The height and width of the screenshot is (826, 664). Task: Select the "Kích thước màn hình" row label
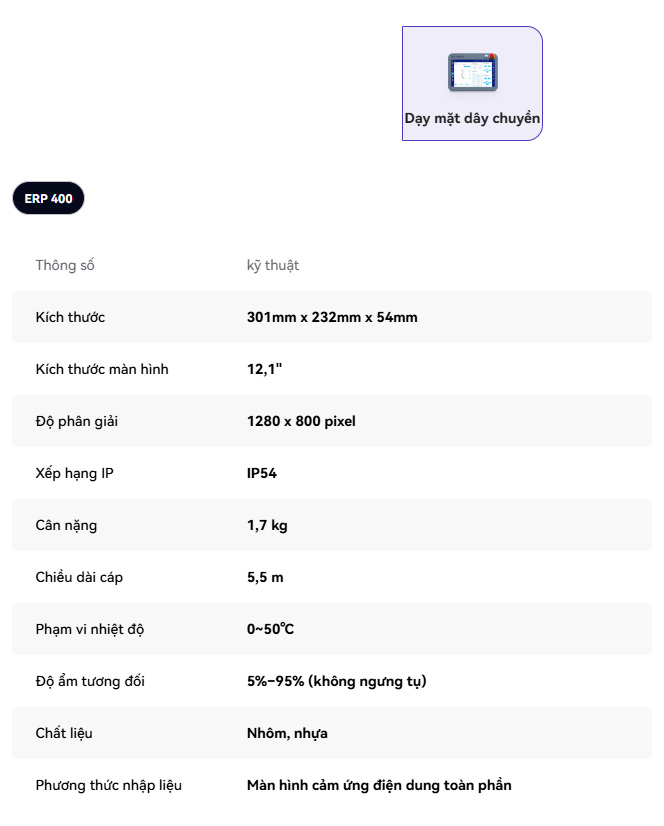click(x=102, y=369)
